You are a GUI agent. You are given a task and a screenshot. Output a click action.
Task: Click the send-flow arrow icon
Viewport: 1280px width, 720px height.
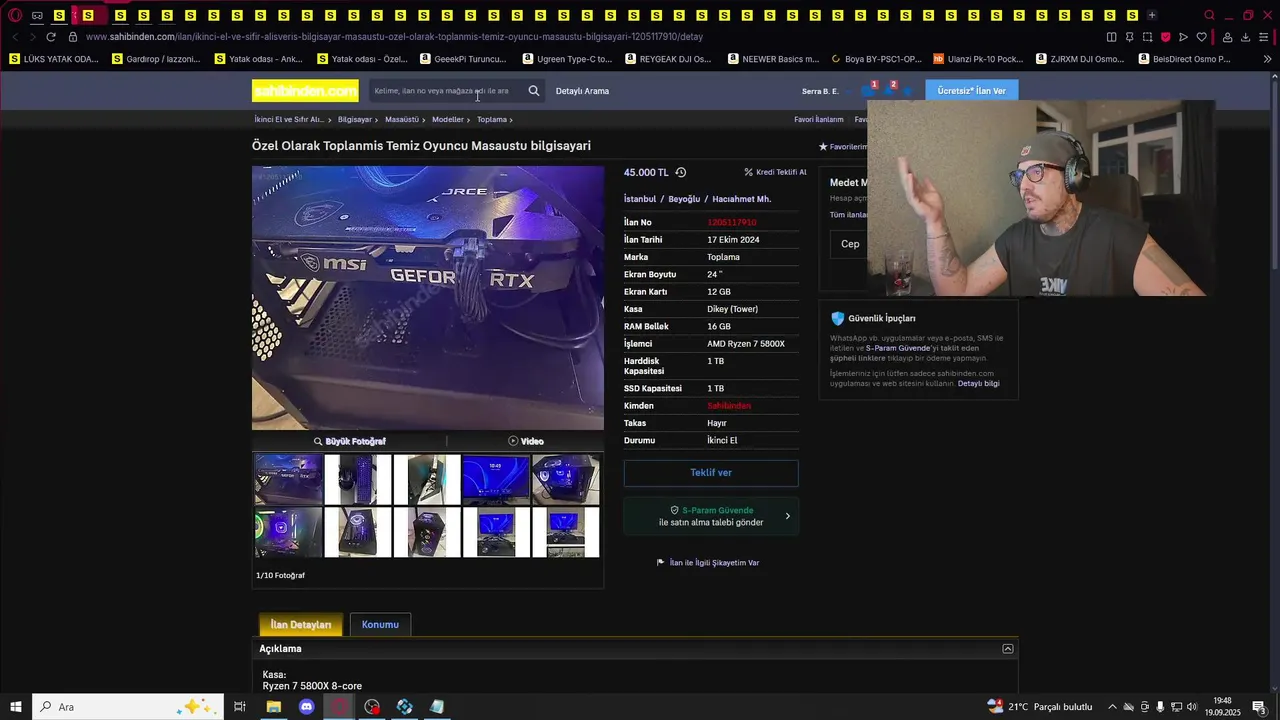coord(1183,37)
